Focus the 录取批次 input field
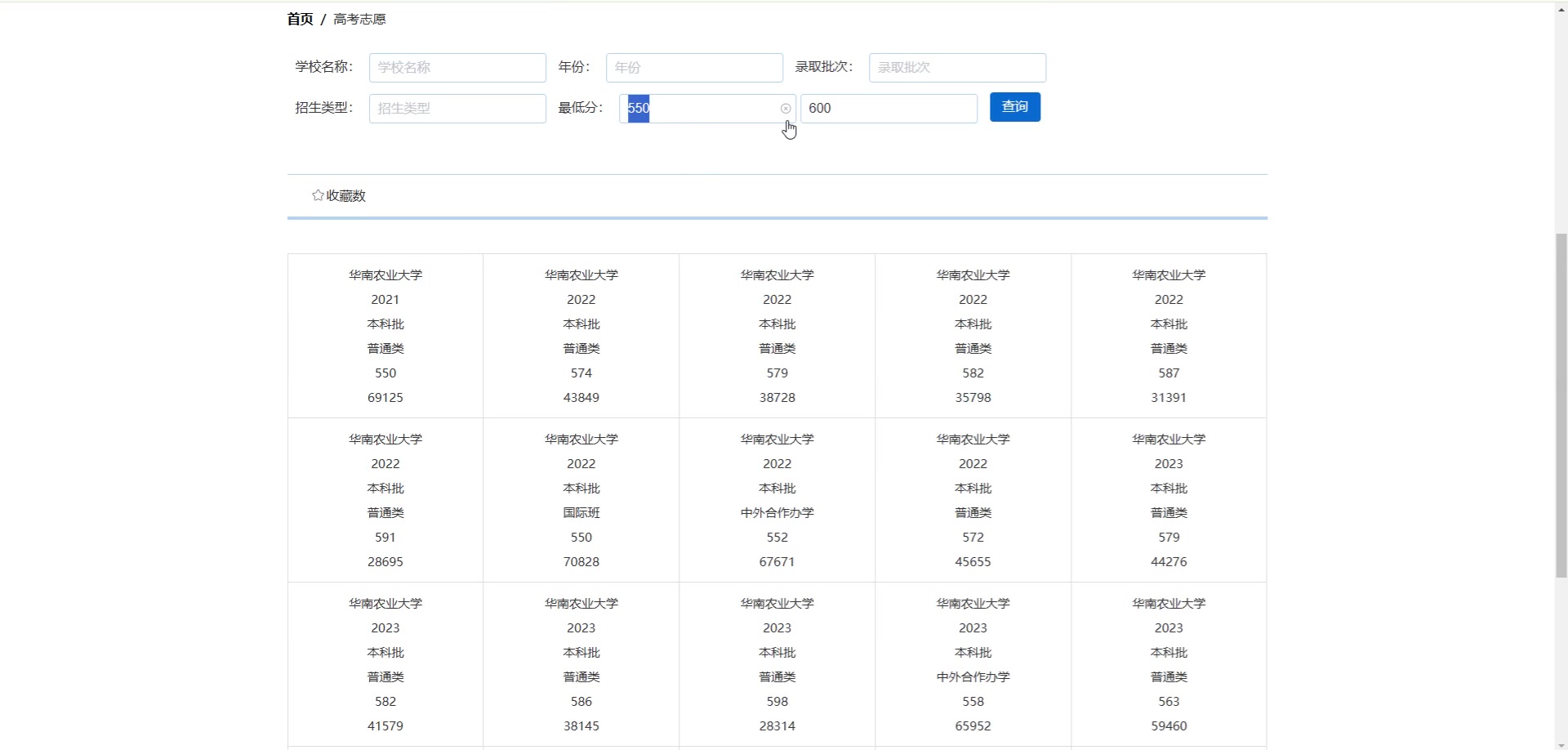1568x750 pixels. pyautogui.click(x=957, y=68)
